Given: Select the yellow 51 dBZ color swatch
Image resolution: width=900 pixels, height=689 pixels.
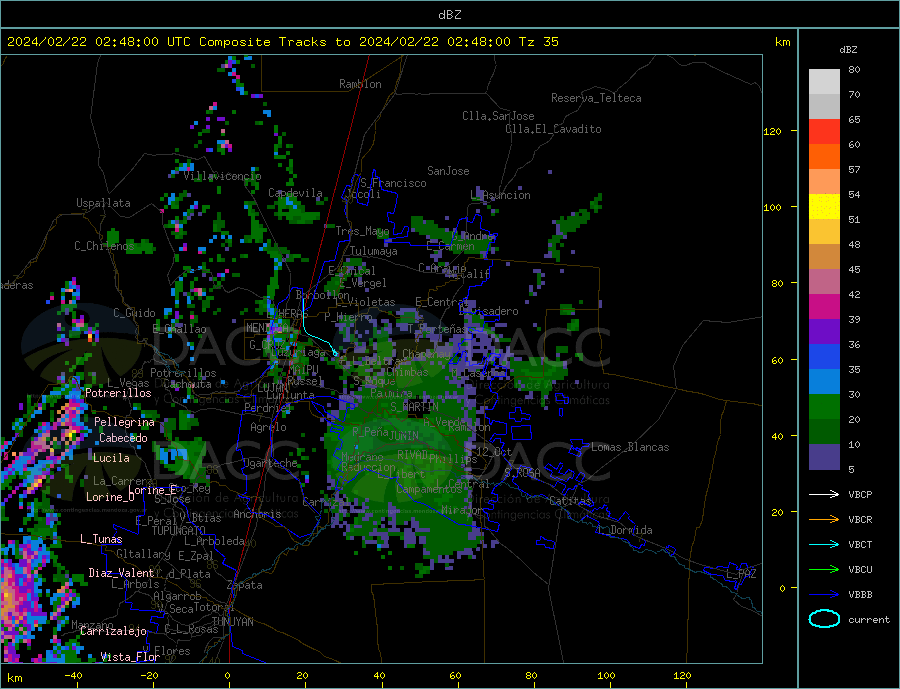Looking at the screenshot, I should coord(824,207).
